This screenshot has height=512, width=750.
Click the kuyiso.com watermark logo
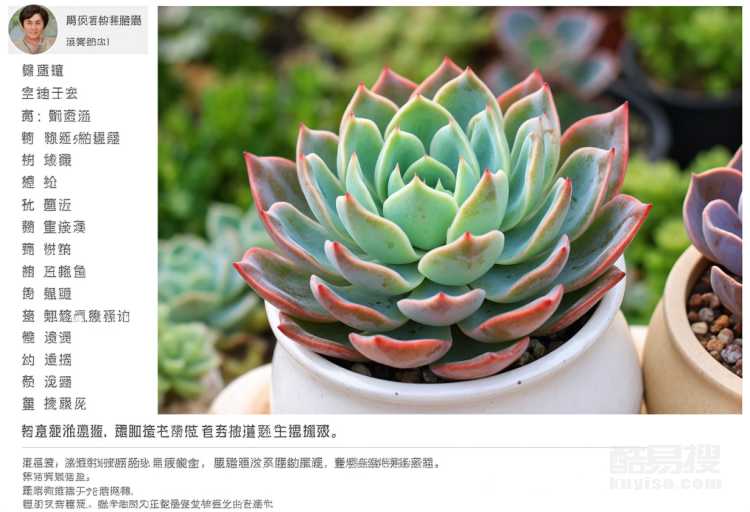(x=665, y=467)
